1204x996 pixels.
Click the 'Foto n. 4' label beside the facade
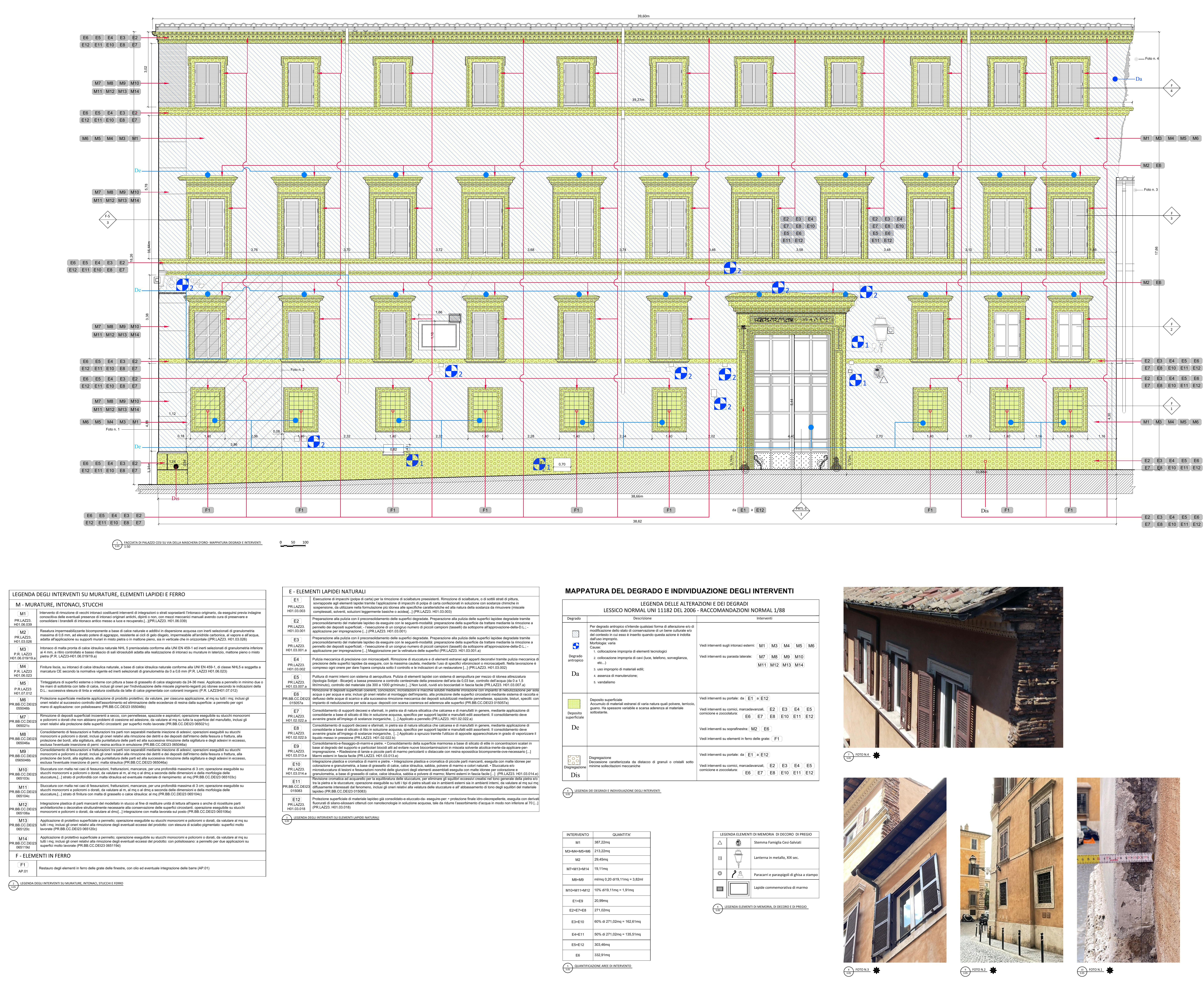pyautogui.click(x=1152, y=58)
